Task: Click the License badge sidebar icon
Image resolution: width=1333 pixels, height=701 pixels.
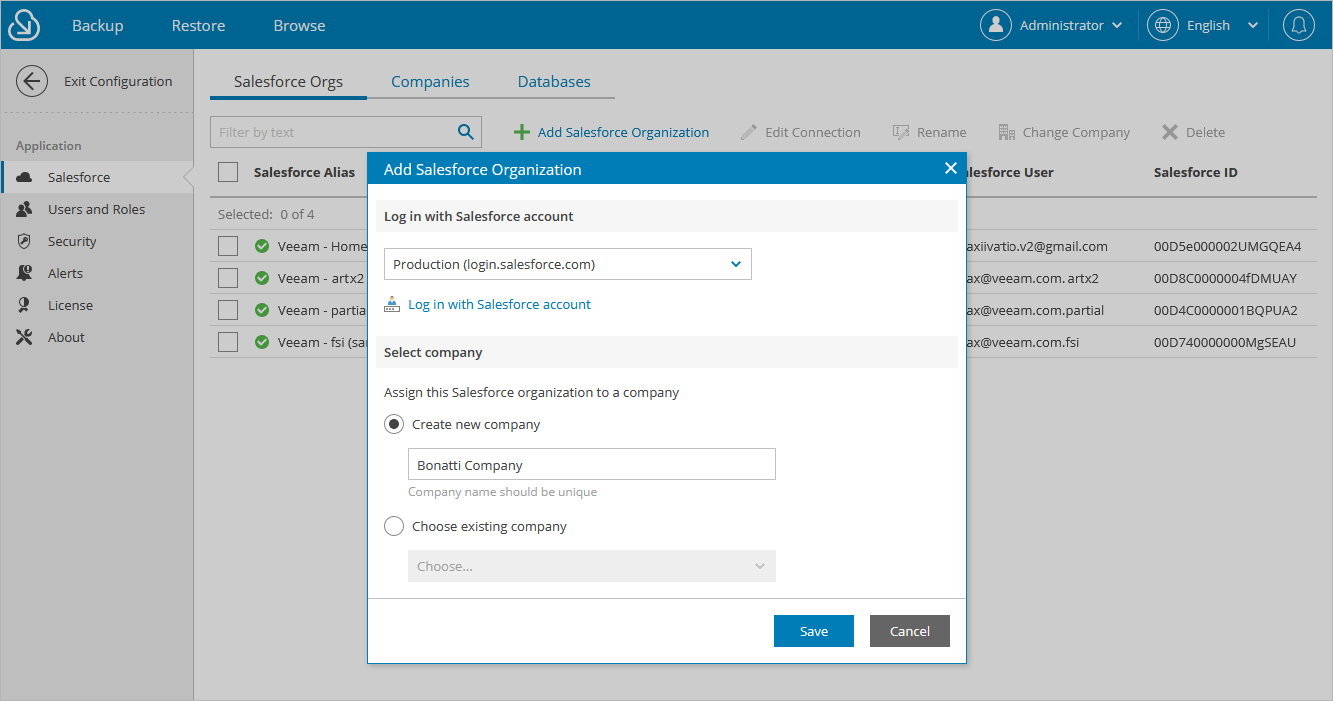Action: 24,305
